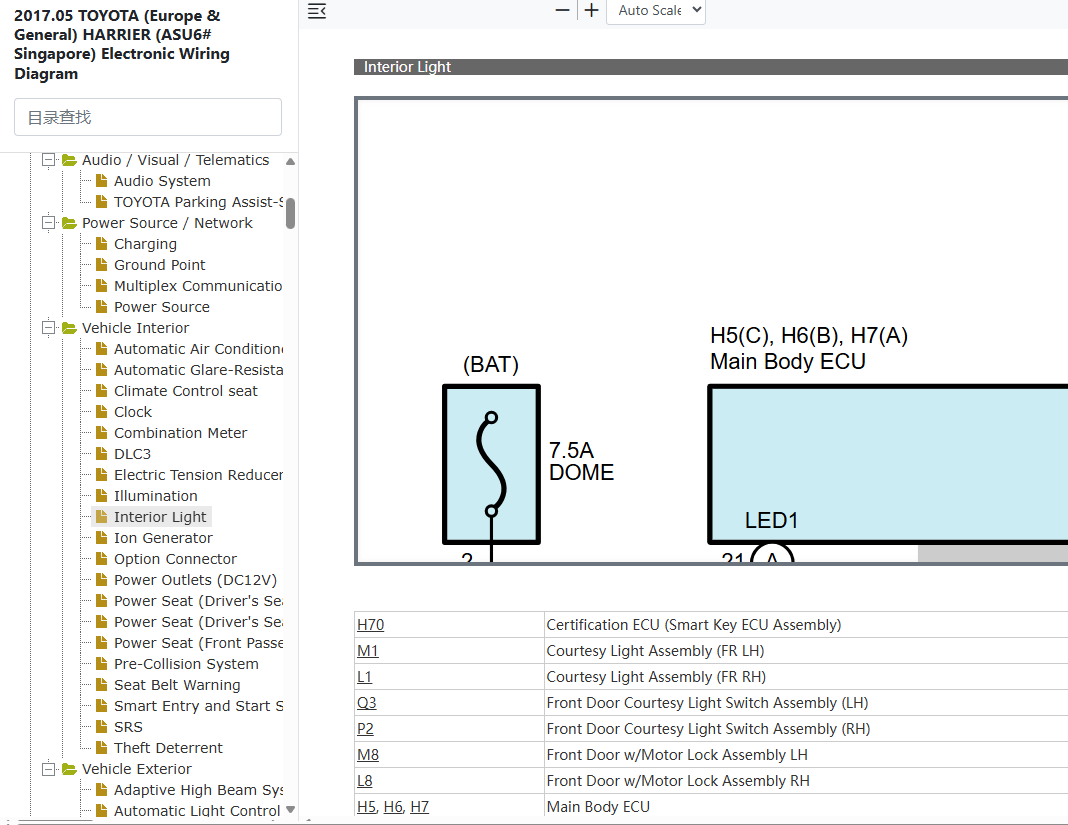Select Automatic Air Conditioner tree item
This screenshot has width=1068, height=825.
click(198, 349)
